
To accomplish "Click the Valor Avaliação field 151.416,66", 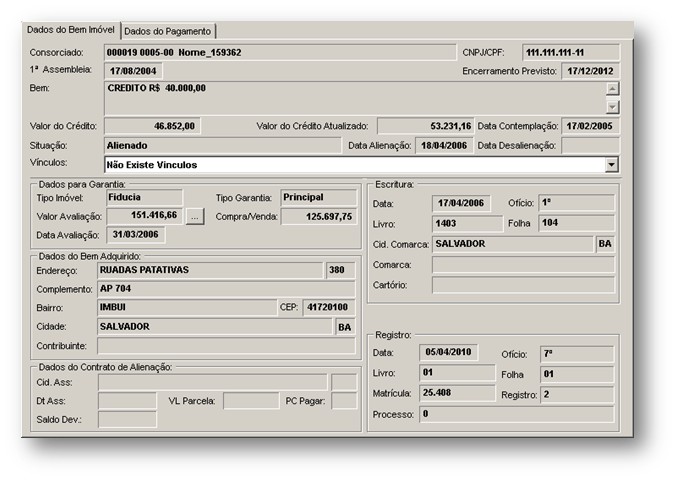I will pos(144,216).
